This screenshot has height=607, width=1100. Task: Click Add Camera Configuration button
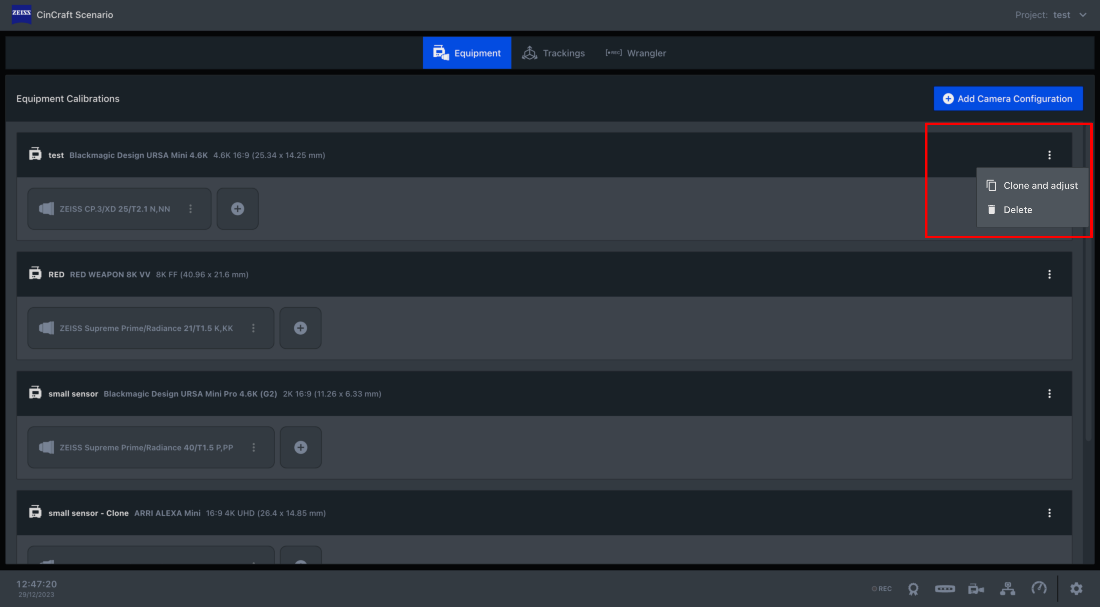(1008, 99)
